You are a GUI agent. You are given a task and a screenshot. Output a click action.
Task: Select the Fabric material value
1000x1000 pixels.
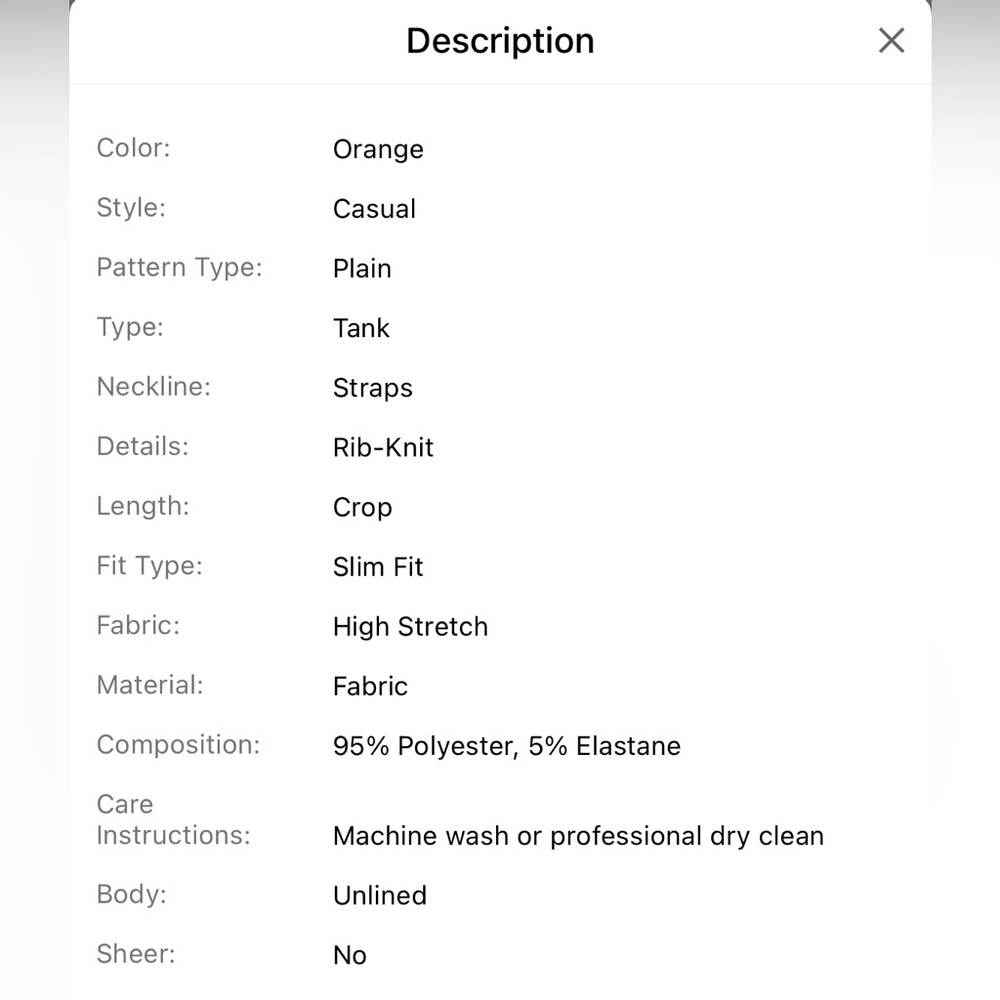coord(371,687)
